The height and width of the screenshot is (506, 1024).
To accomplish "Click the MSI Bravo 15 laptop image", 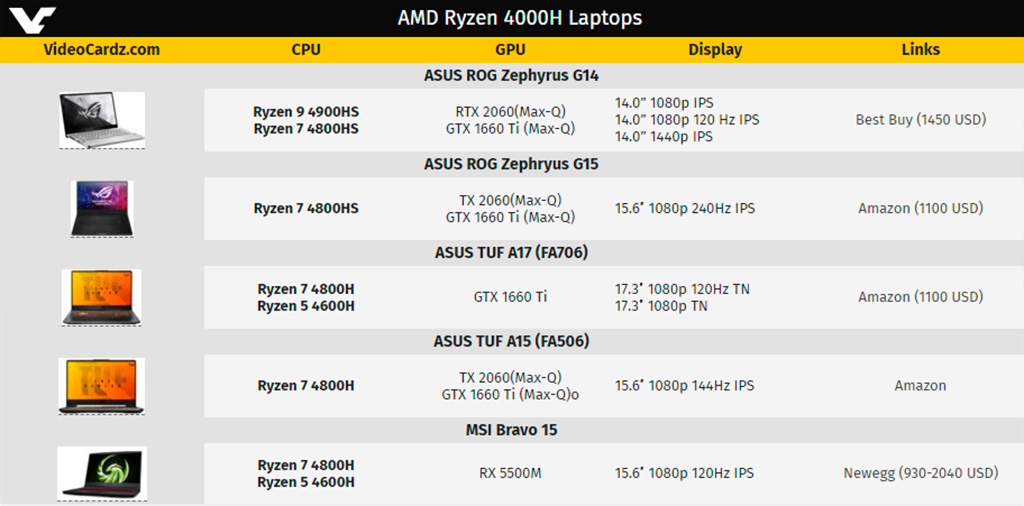I will [x=102, y=473].
